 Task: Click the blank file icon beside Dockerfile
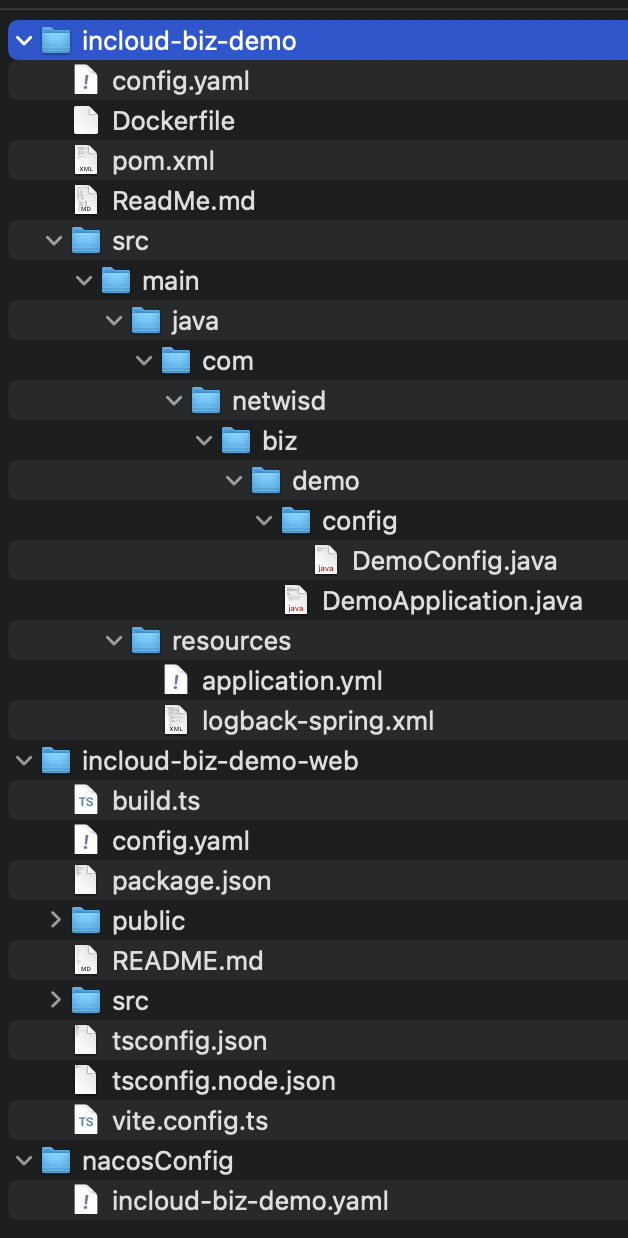(x=86, y=121)
